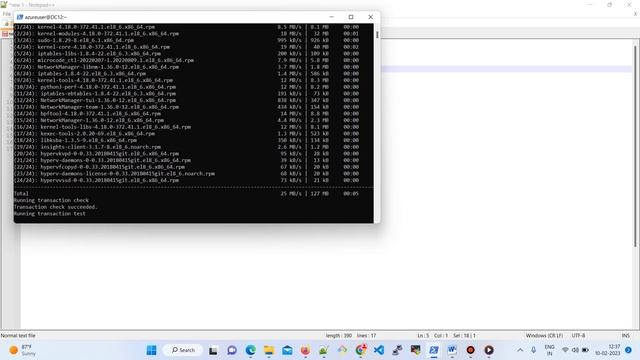
Task: Click 'Windows (CR LF)' line ending indicator
Action: pyautogui.click(x=544, y=336)
